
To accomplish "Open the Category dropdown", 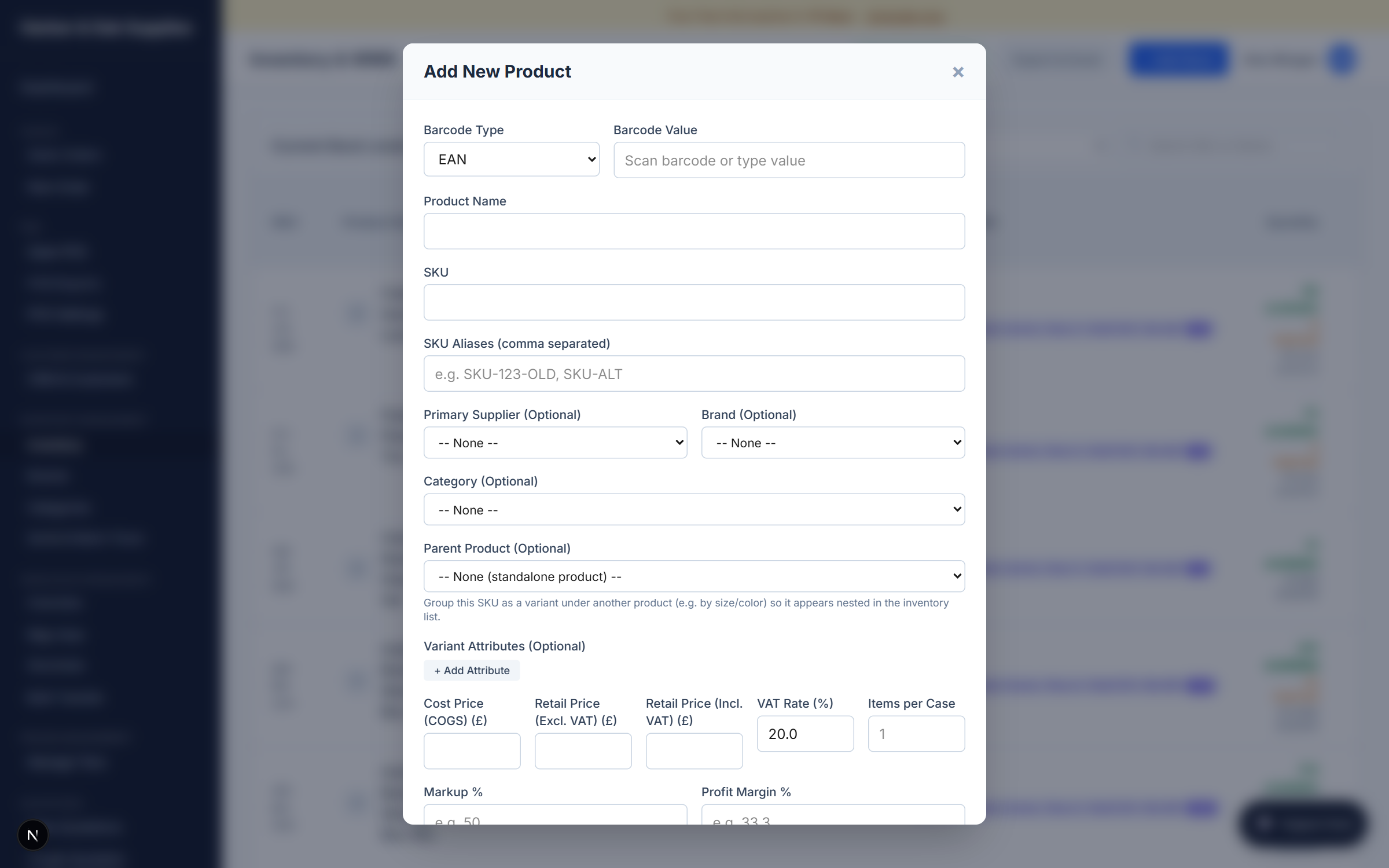I will [x=694, y=509].
